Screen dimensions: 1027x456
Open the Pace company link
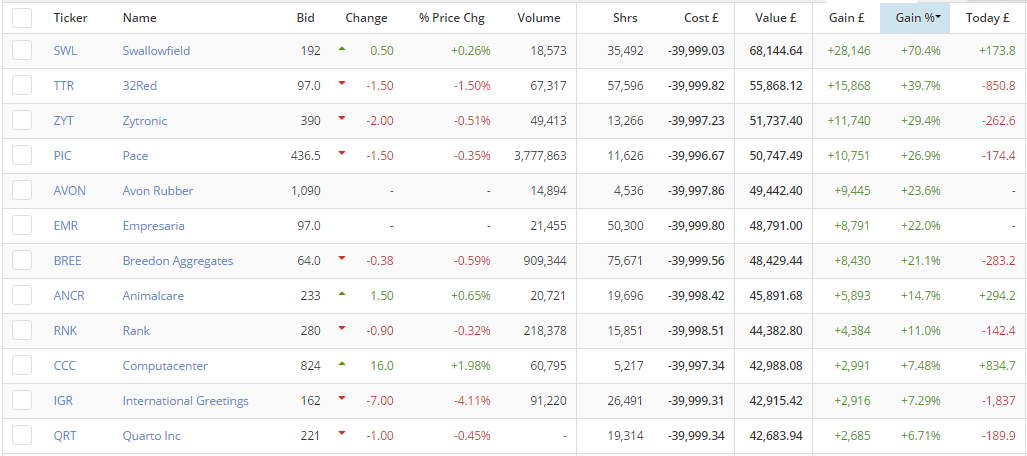pos(135,156)
